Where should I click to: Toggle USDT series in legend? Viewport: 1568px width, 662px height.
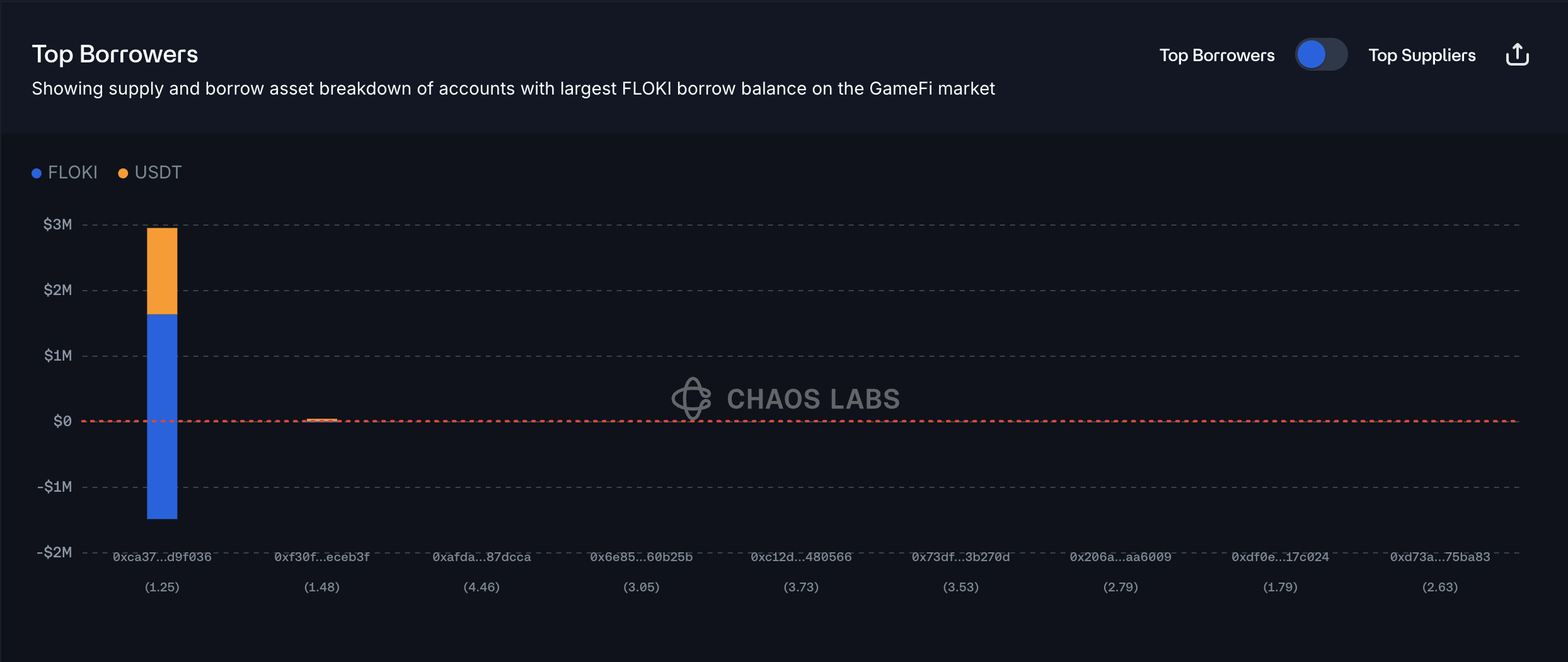tap(158, 173)
